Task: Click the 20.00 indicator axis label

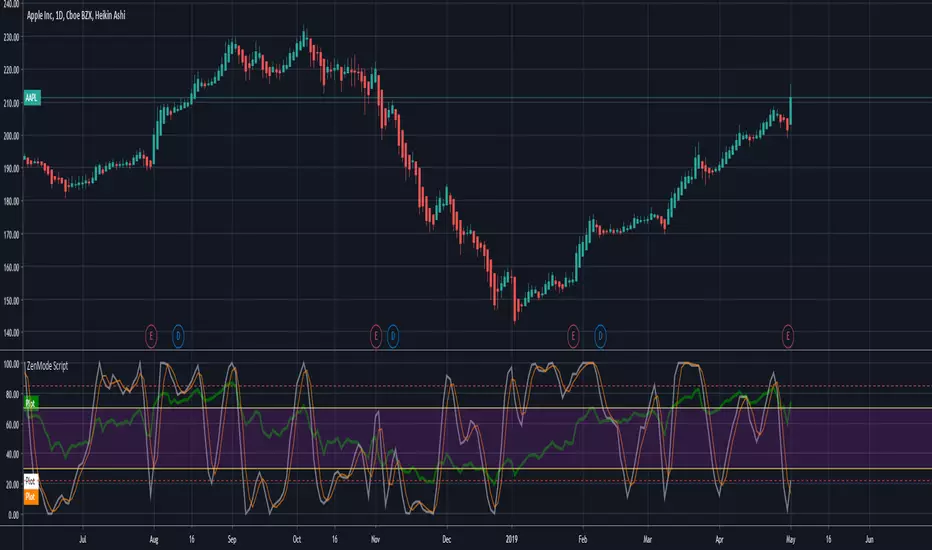Action: point(12,485)
